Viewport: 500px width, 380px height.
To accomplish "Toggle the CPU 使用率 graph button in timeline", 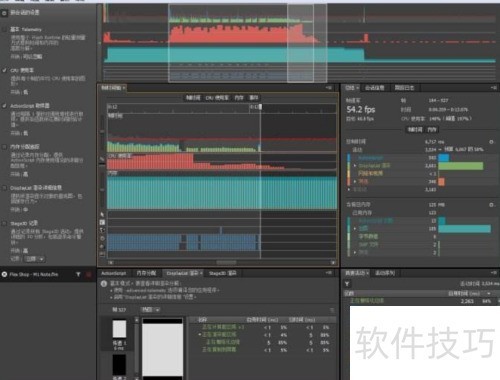I will 217,98.
